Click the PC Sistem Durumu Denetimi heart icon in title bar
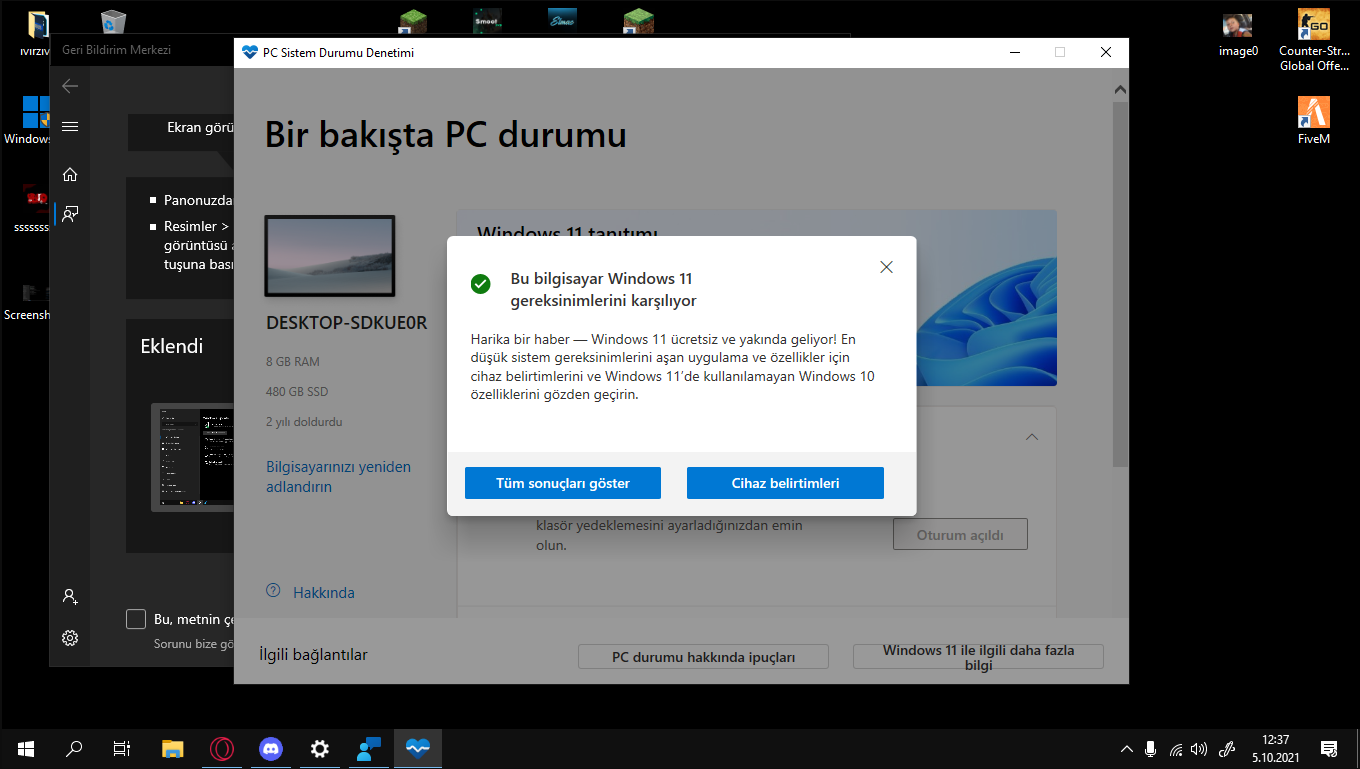 250,52
